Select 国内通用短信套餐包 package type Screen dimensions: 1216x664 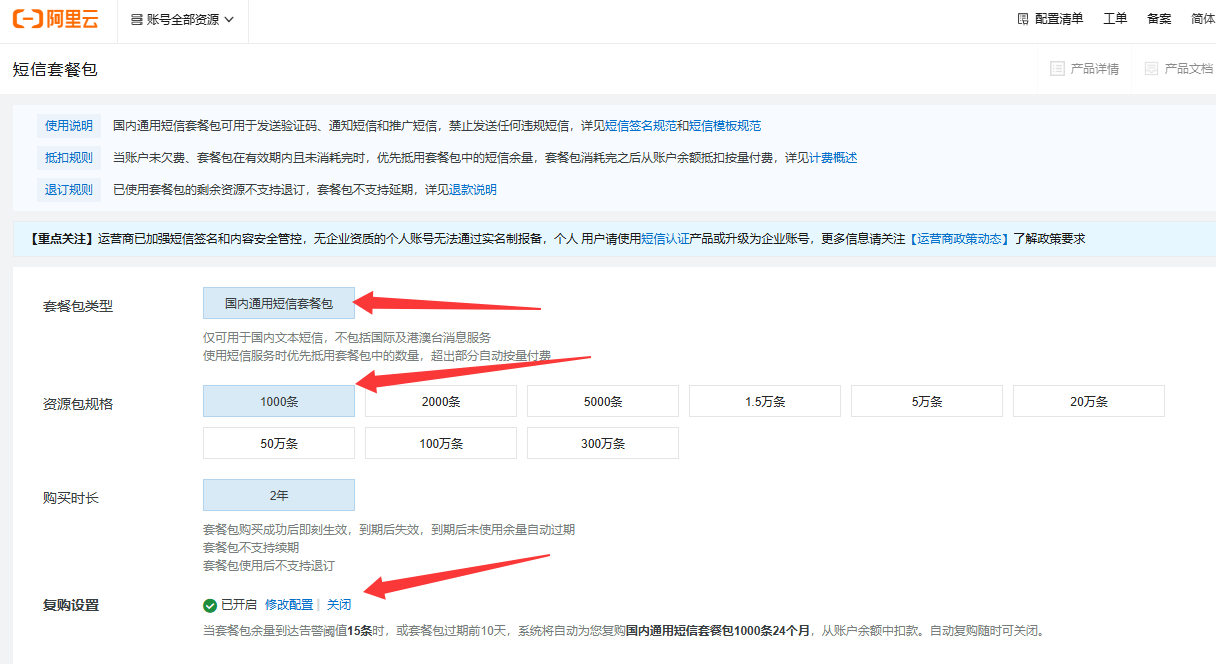(279, 303)
